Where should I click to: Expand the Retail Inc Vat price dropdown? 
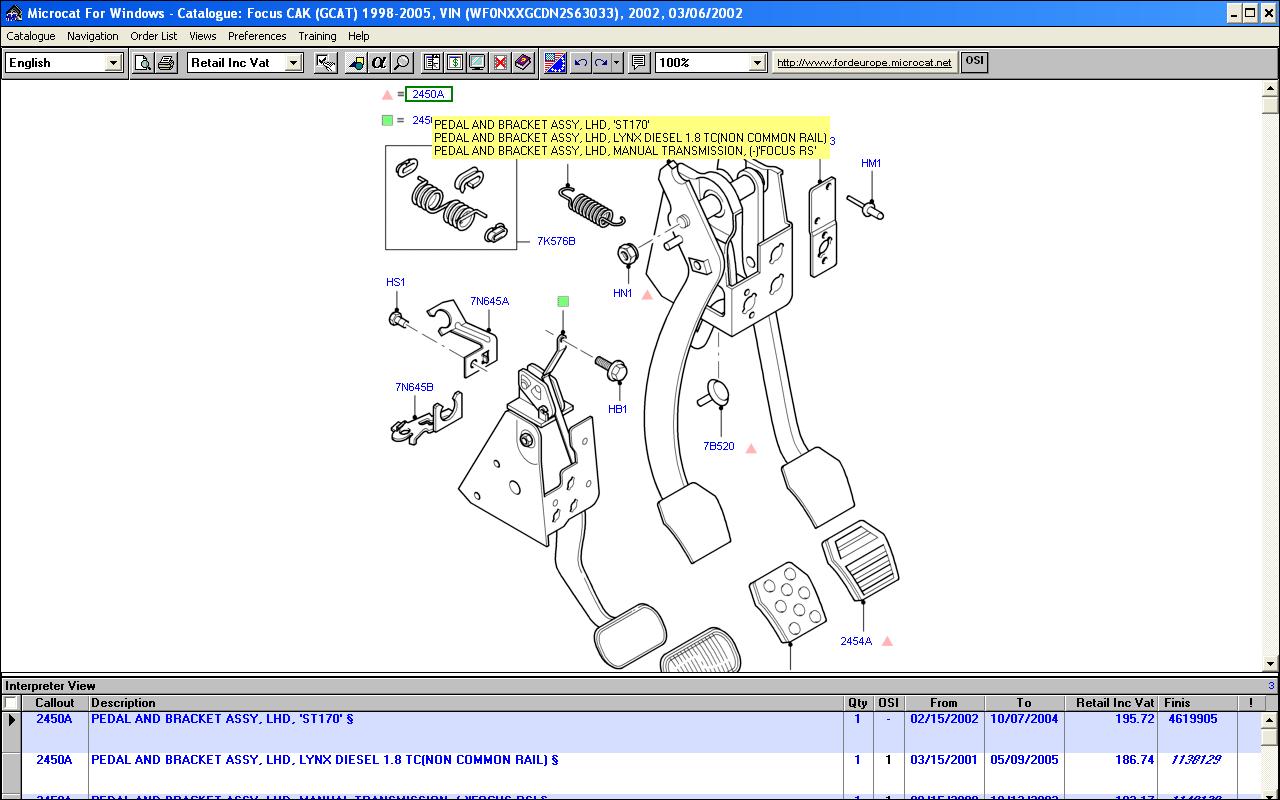(x=293, y=63)
